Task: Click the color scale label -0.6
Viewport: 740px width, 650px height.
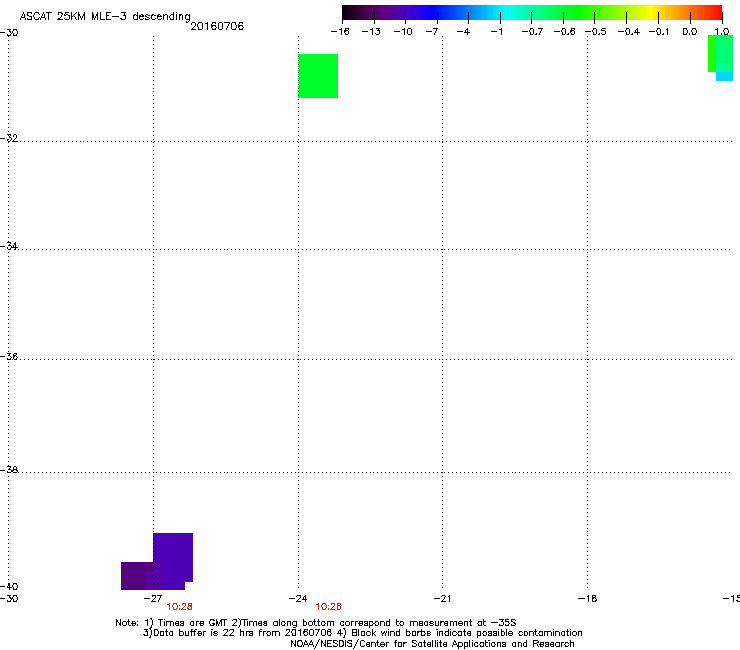Action: [x=564, y=32]
